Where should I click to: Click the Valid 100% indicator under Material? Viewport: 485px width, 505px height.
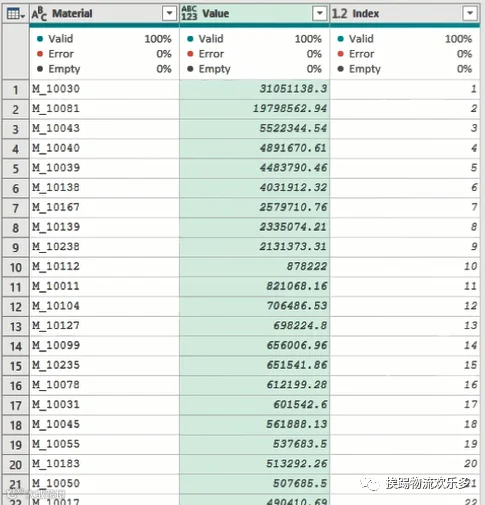104,39
